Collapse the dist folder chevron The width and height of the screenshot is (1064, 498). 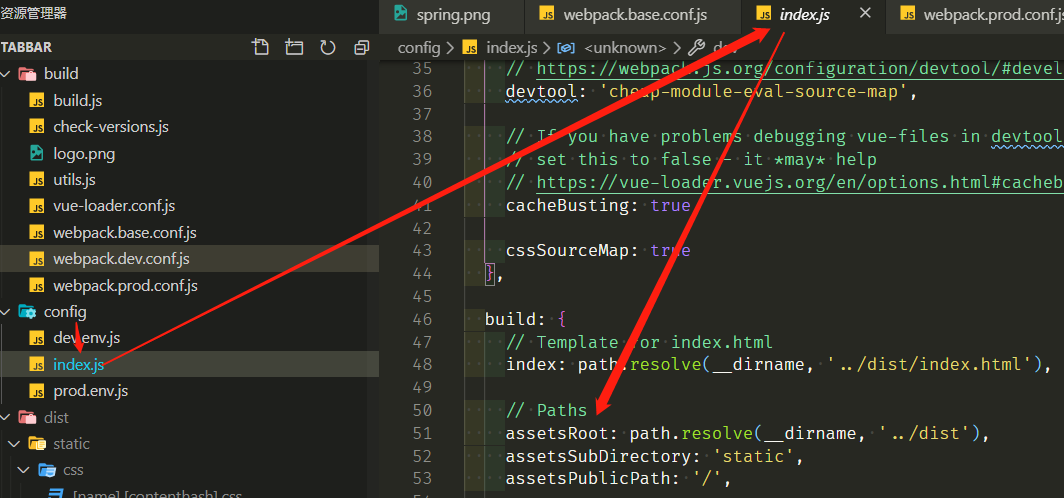6,417
